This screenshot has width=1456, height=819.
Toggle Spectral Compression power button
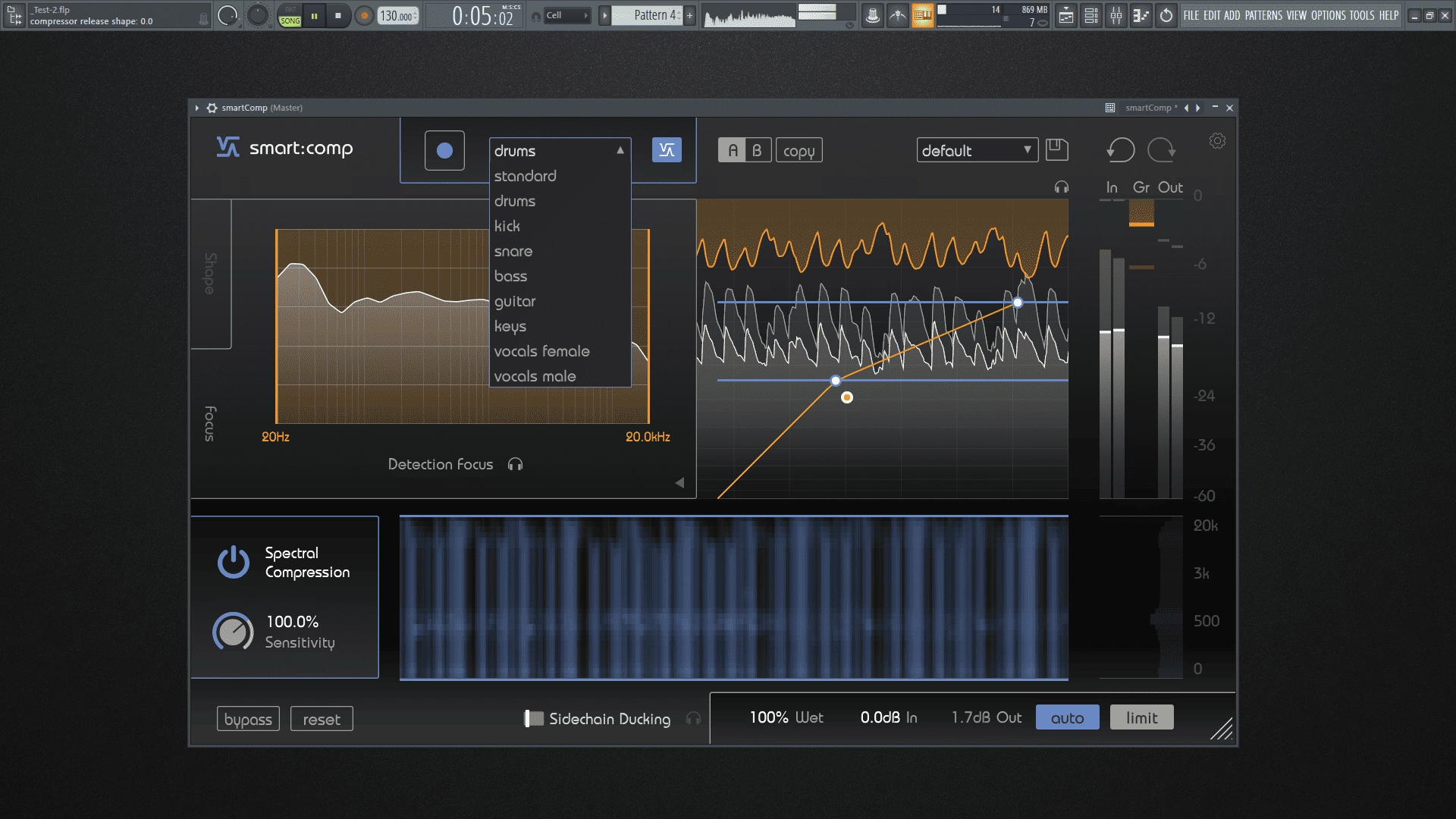coord(233,562)
